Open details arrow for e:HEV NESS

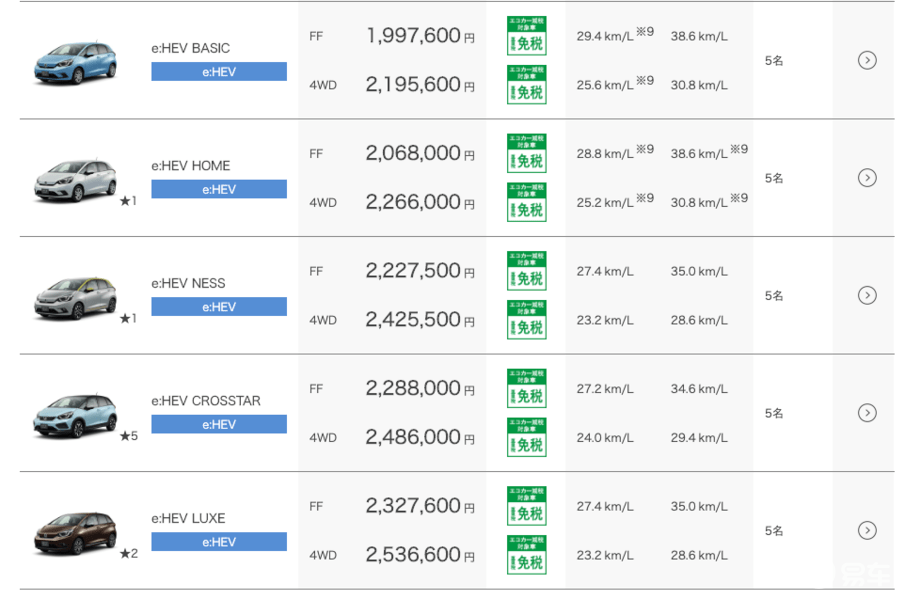pos(867,295)
